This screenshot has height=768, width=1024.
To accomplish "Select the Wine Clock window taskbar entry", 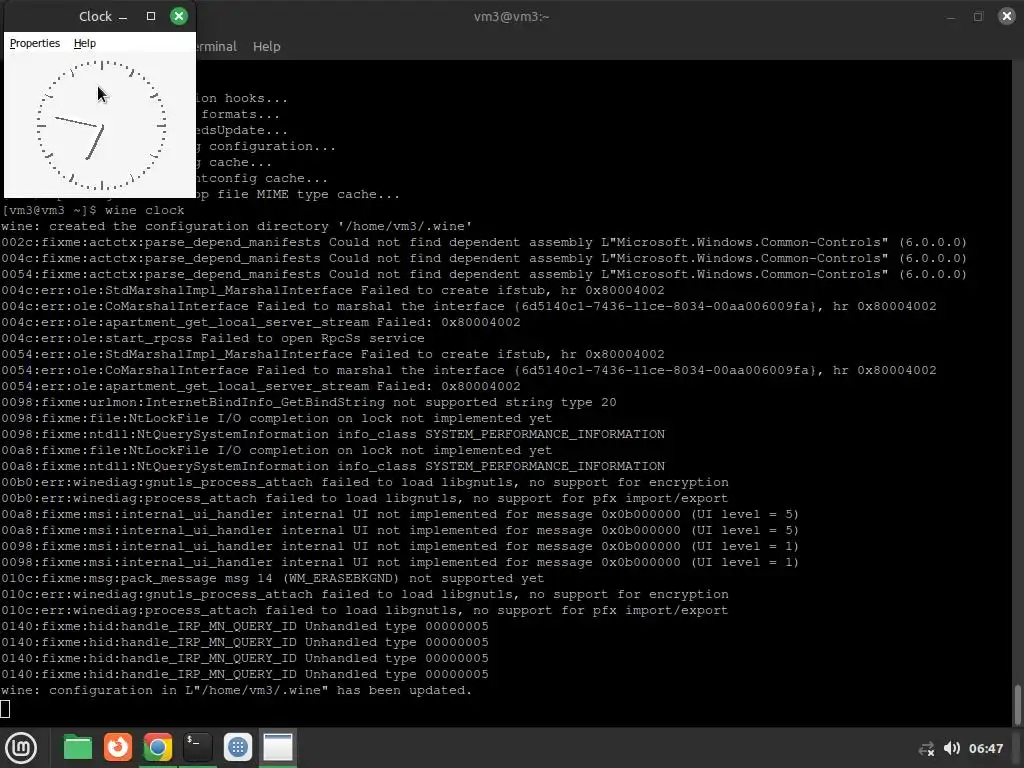I will pos(278,747).
